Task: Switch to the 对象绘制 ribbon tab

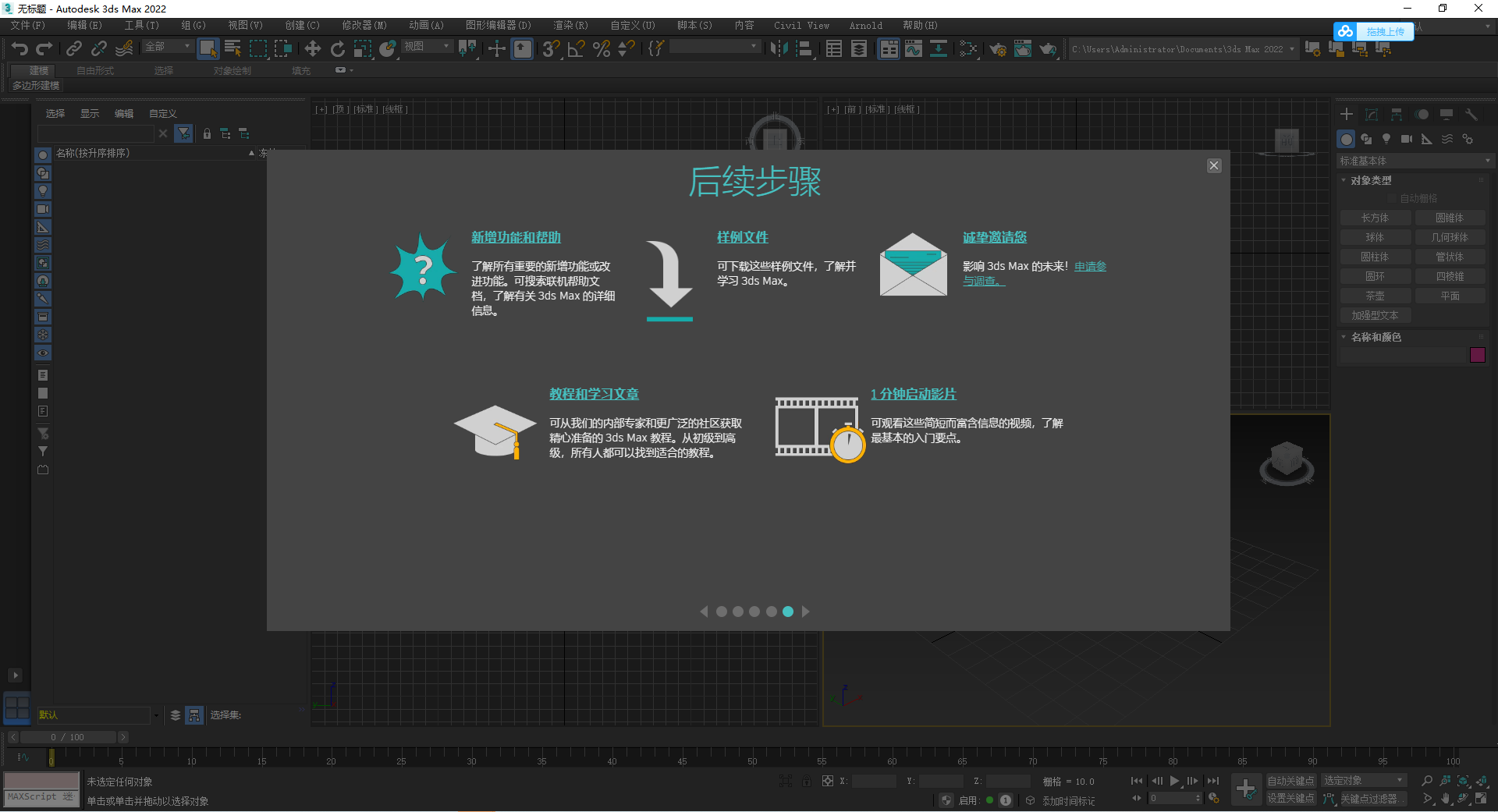Action: (x=233, y=71)
